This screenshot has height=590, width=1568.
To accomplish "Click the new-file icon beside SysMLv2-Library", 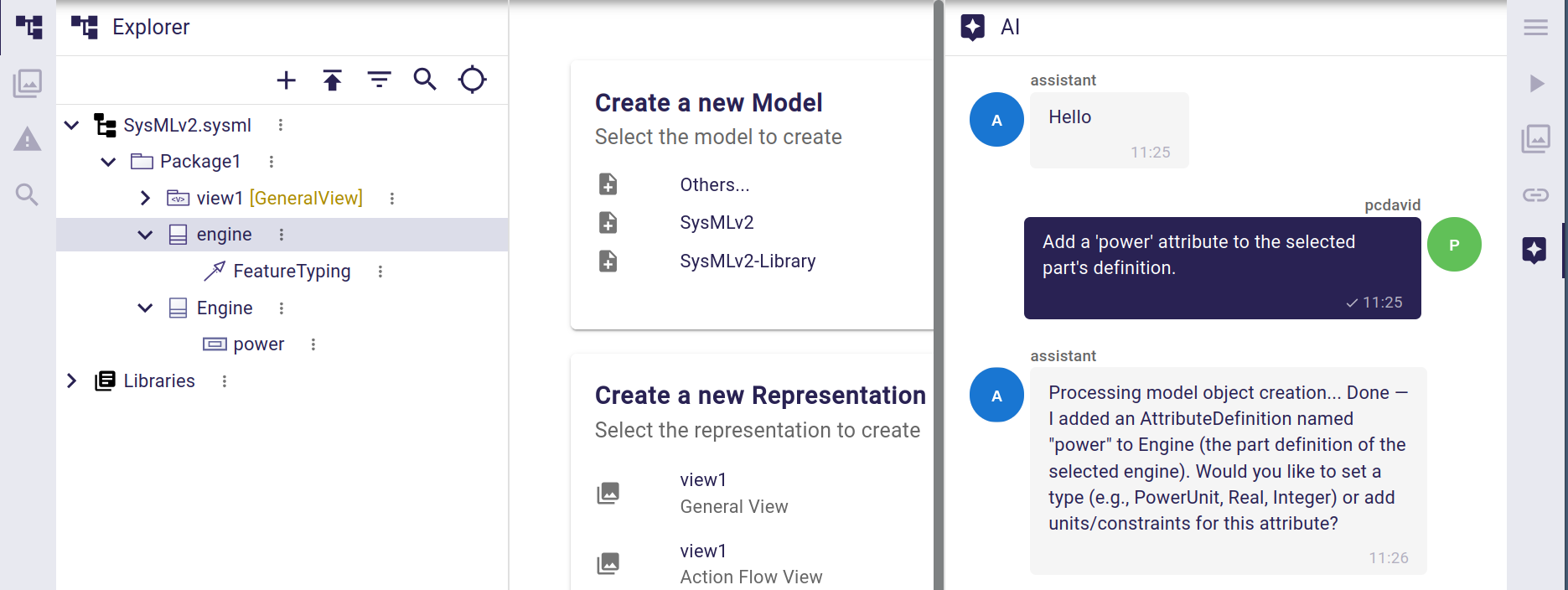I will pyautogui.click(x=608, y=261).
